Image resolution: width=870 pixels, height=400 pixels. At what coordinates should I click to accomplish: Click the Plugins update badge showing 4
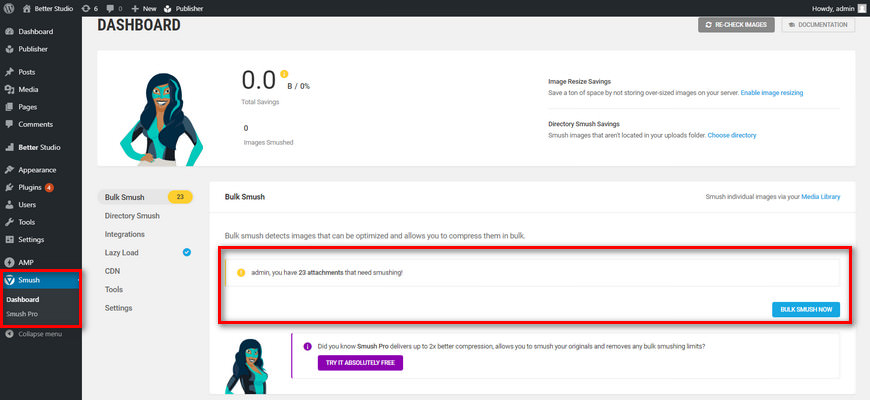[49, 188]
